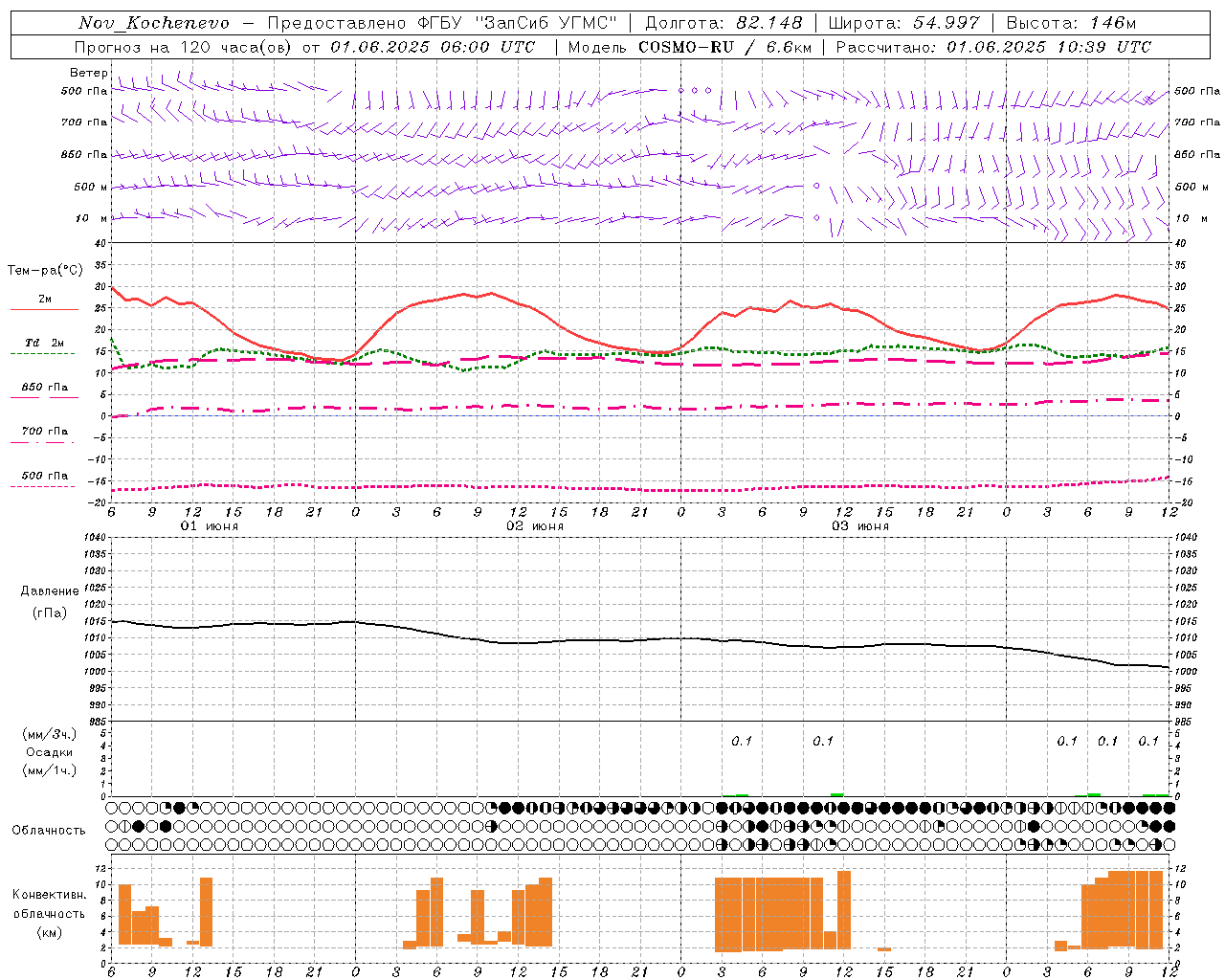Screen dimensions: 1225x980
Task: Click the 'Модель COSMO-RU / 6.6км' text
Action: (690, 47)
